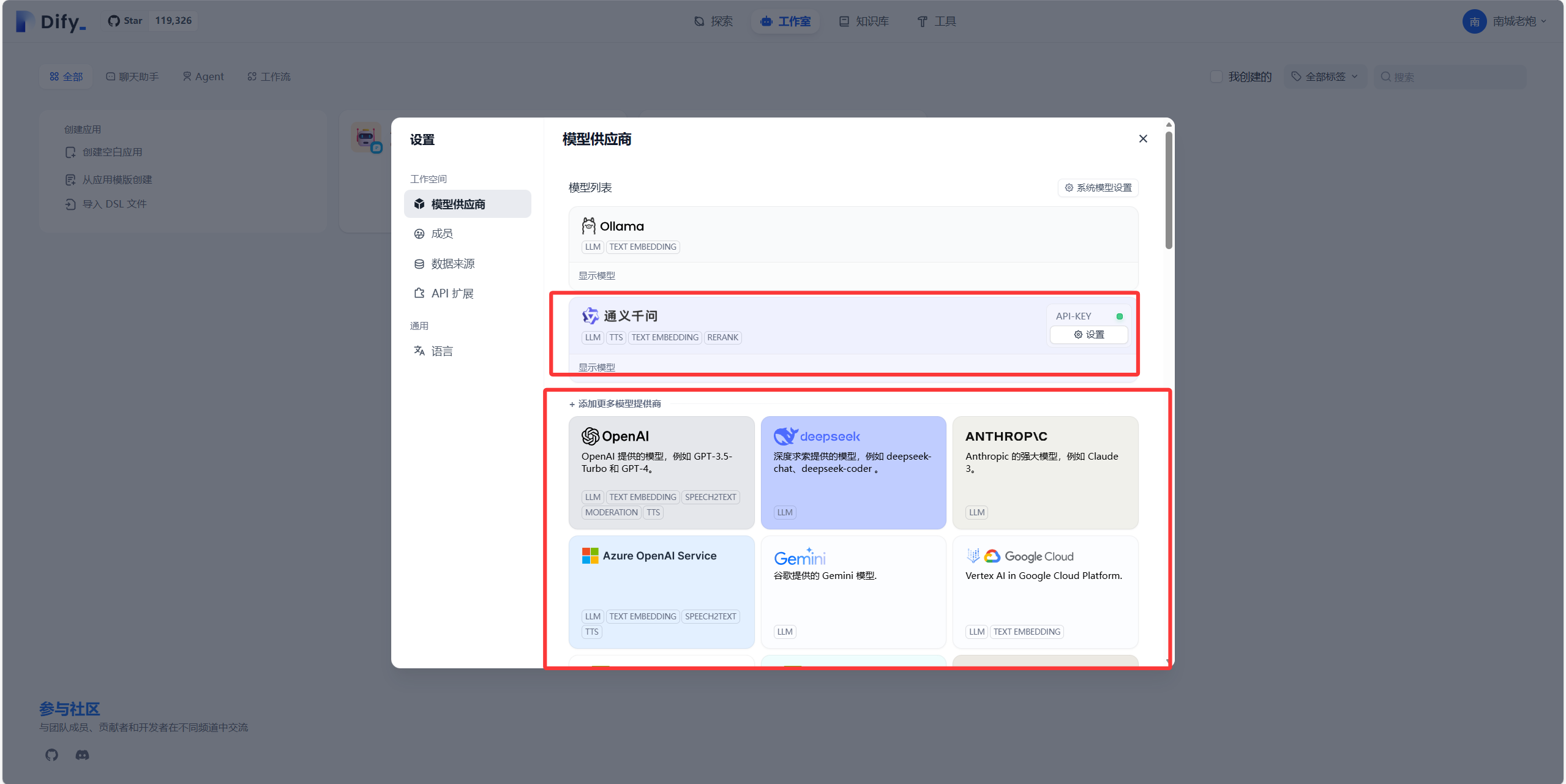This screenshot has width=1566, height=784.
Task: Open the 成员 section in settings sidebar
Action: (x=419, y=234)
